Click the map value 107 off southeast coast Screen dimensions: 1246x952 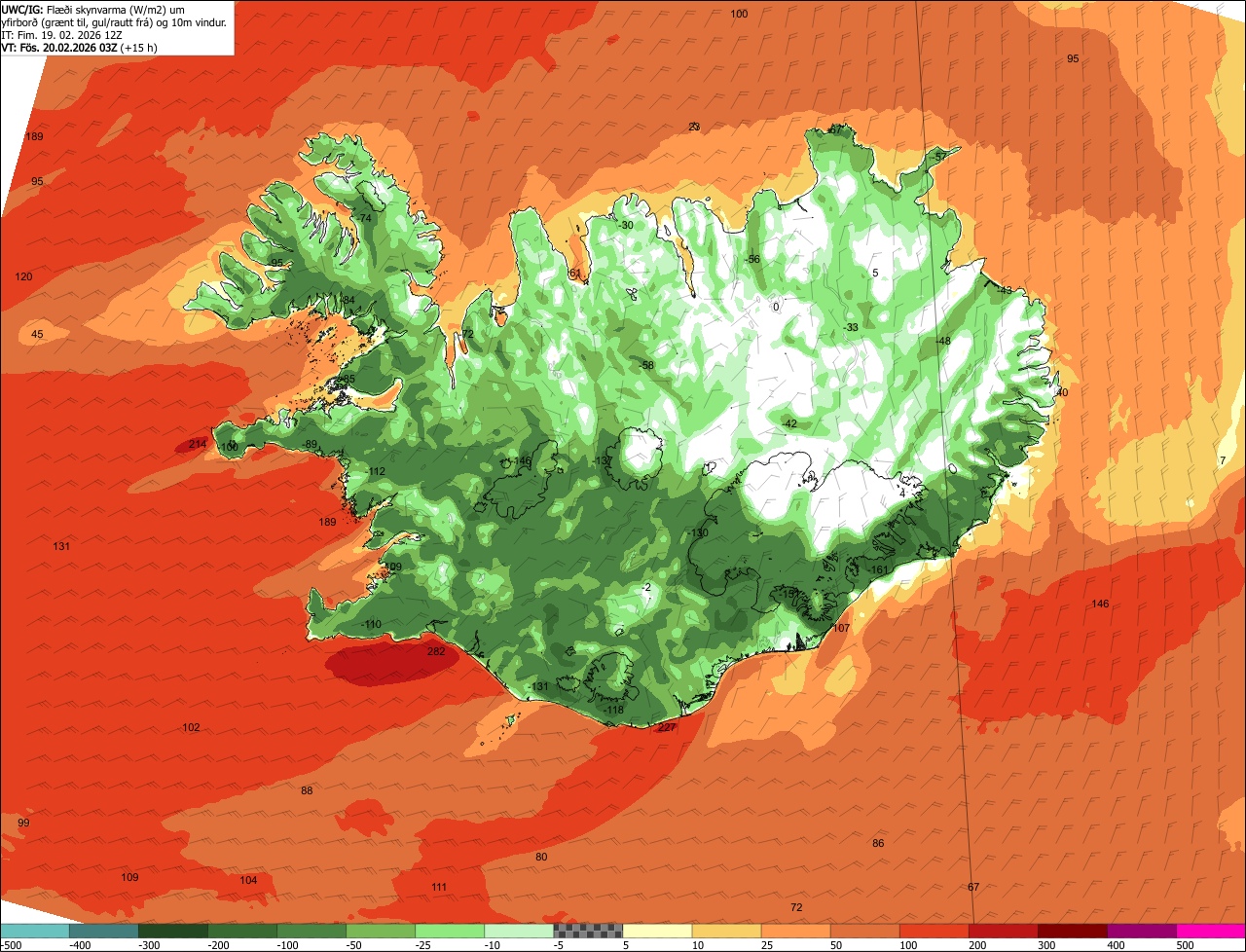841,628
